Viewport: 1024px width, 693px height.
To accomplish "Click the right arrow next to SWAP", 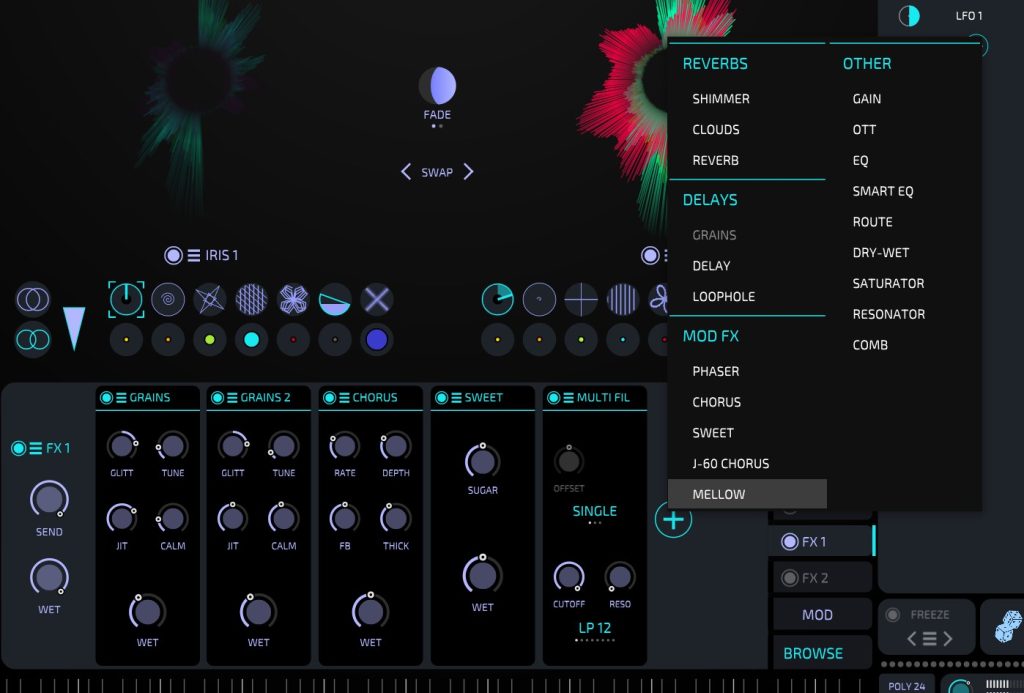I will click(x=468, y=172).
